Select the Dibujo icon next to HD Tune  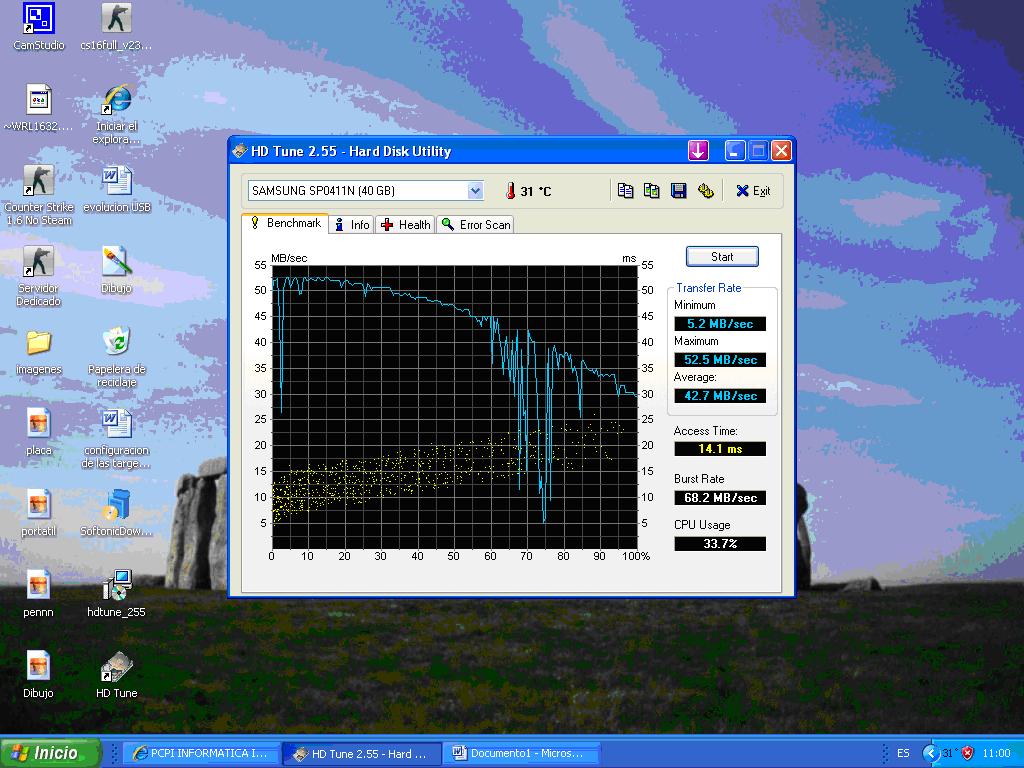coord(39,675)
